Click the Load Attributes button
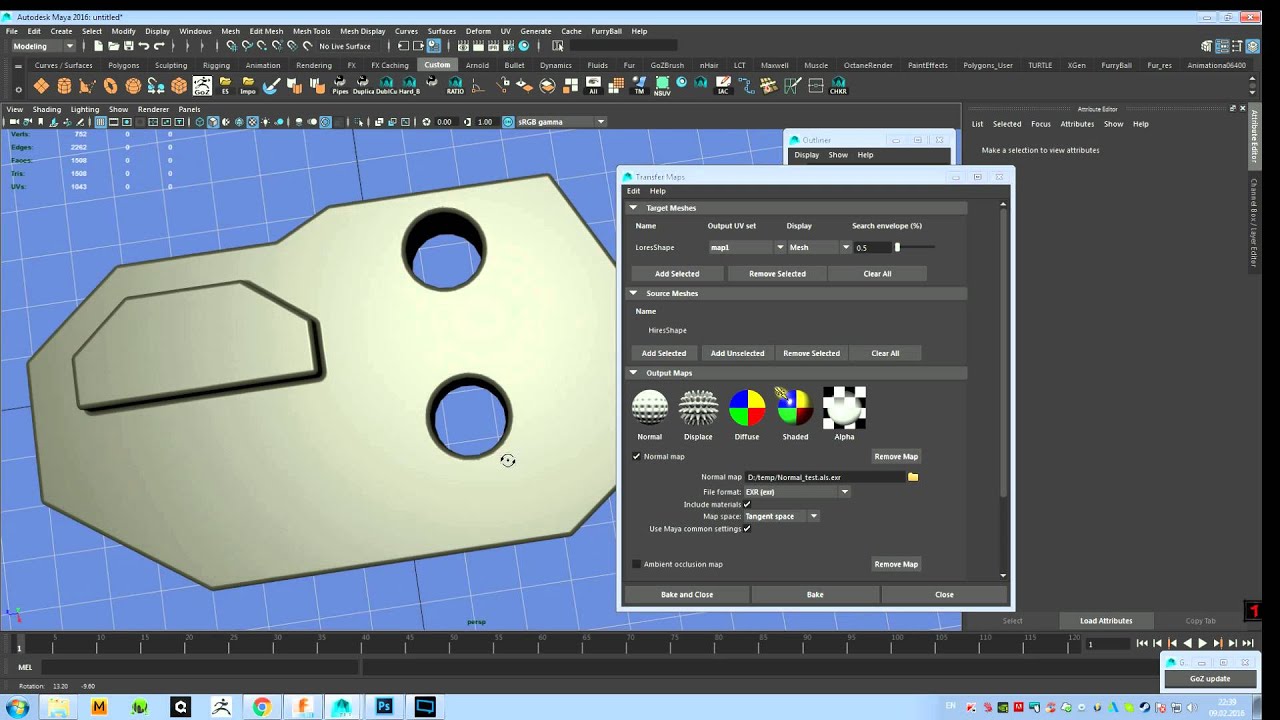Image resolution: width=1280 pixels, height=720 pixels. 1106,621
